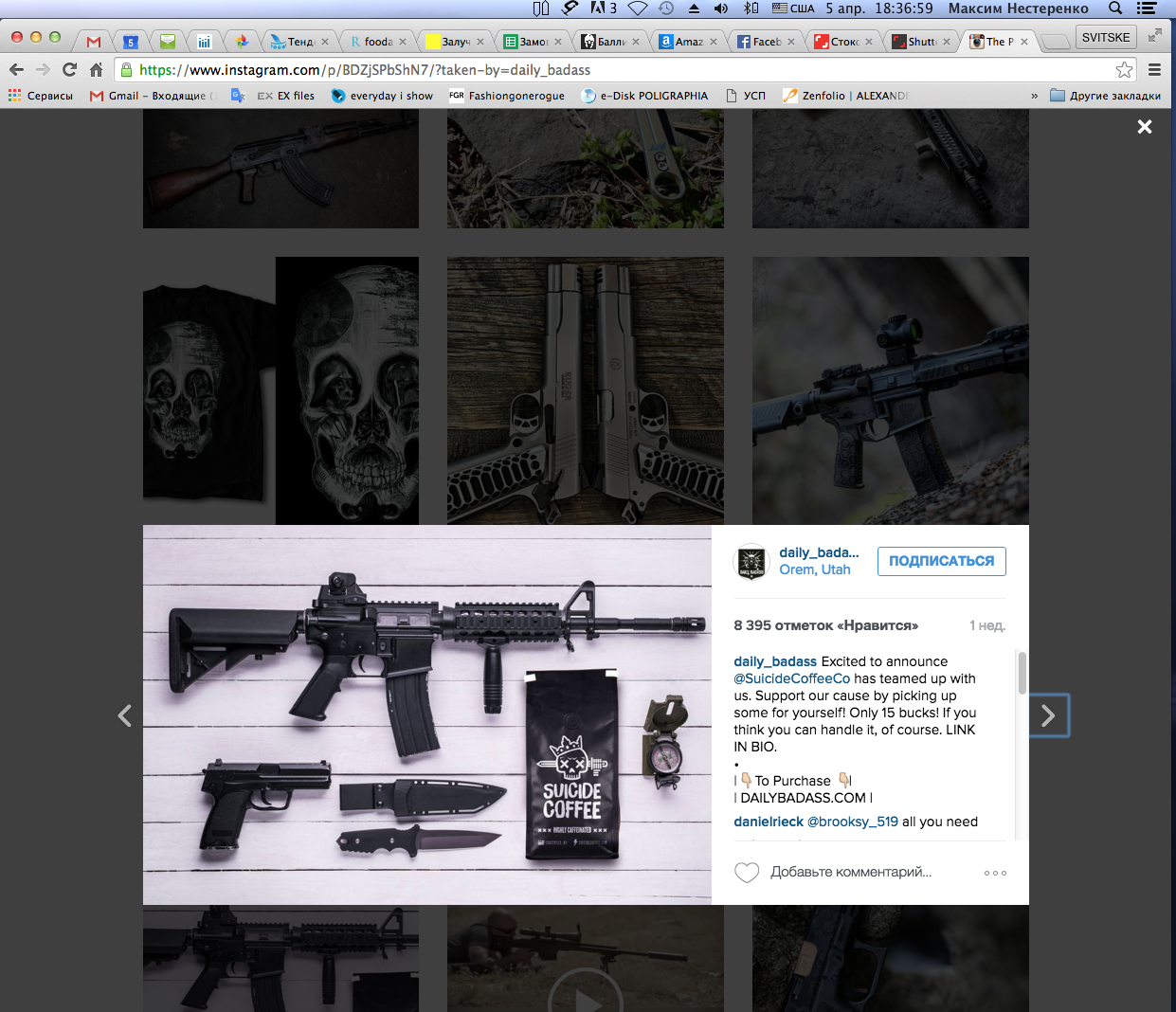Open the Bluetooth menu bar icon

click(x=751, y=9)
